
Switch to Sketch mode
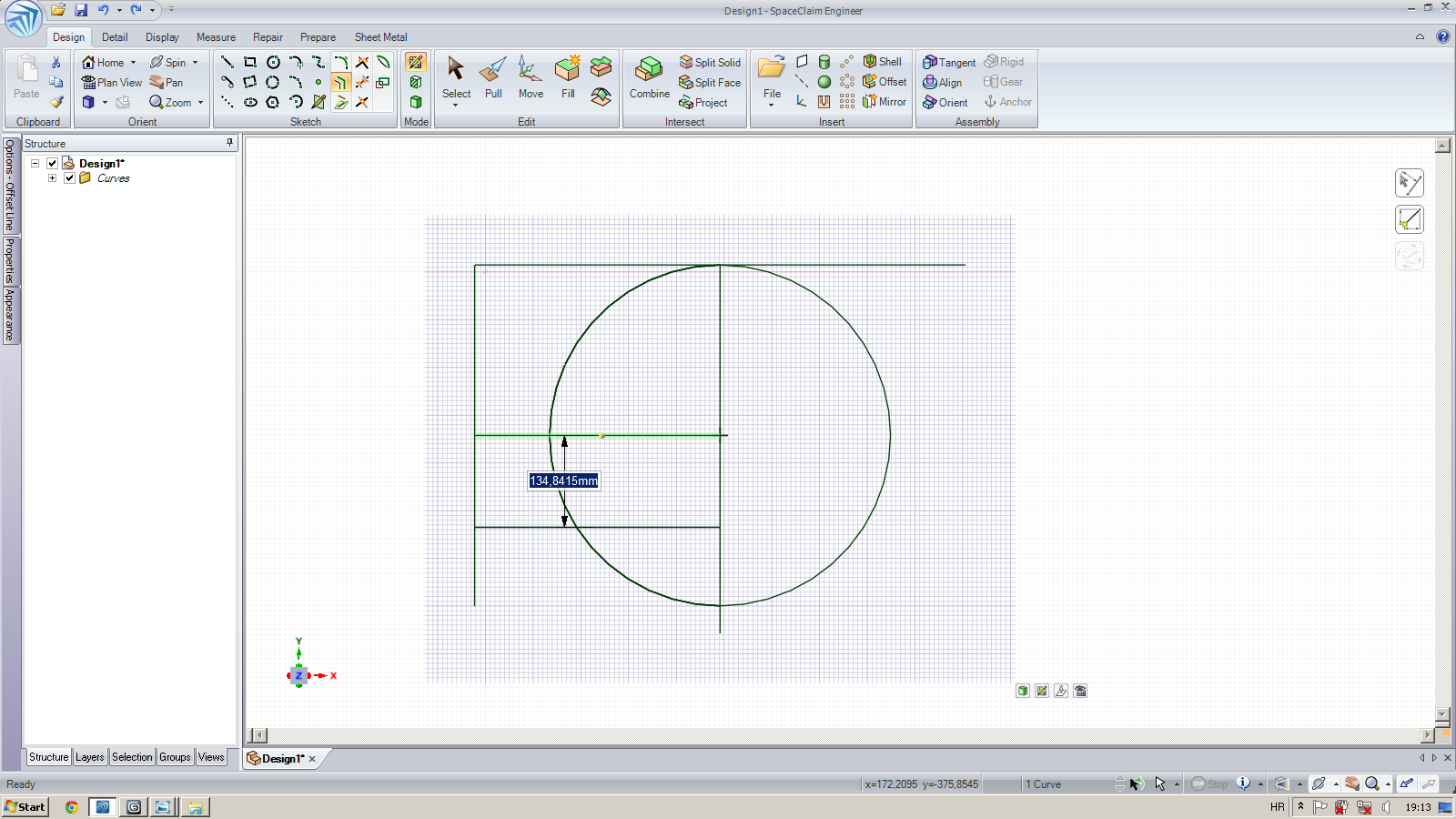[x=416, y=62]
